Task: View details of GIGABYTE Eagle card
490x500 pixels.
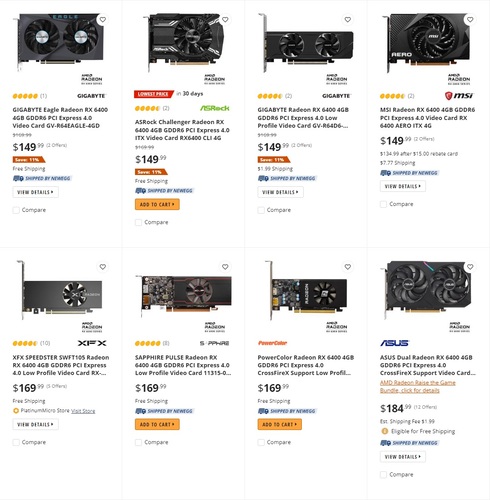Action: coord(36,192)
